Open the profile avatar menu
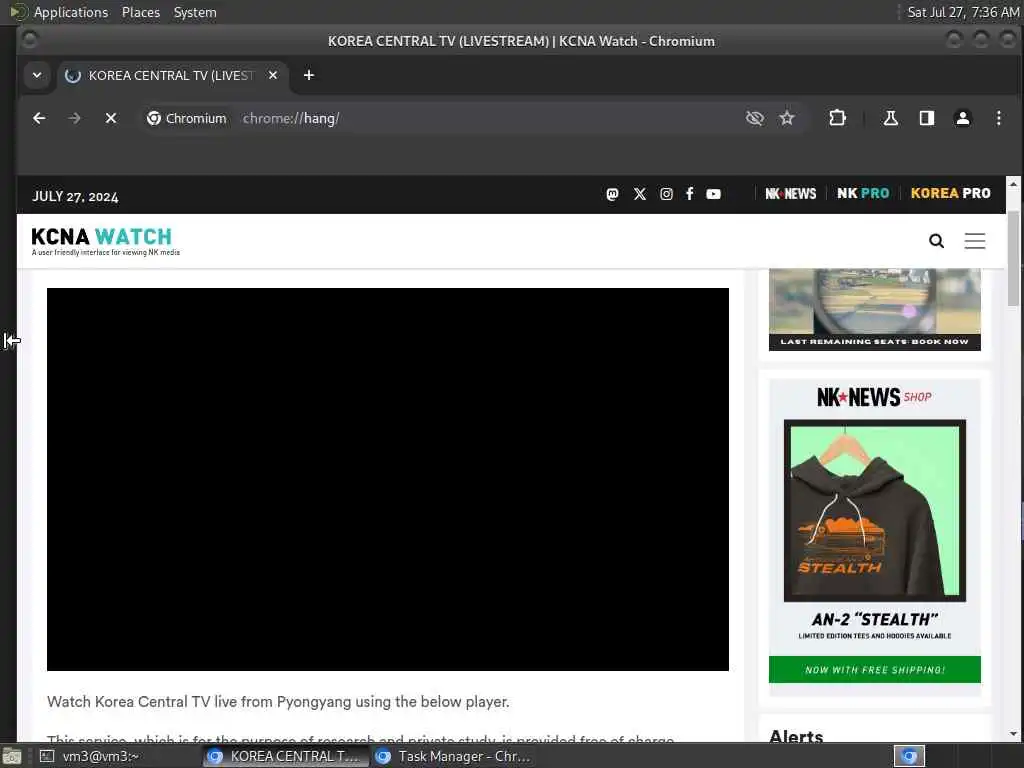 click(963, 118)
